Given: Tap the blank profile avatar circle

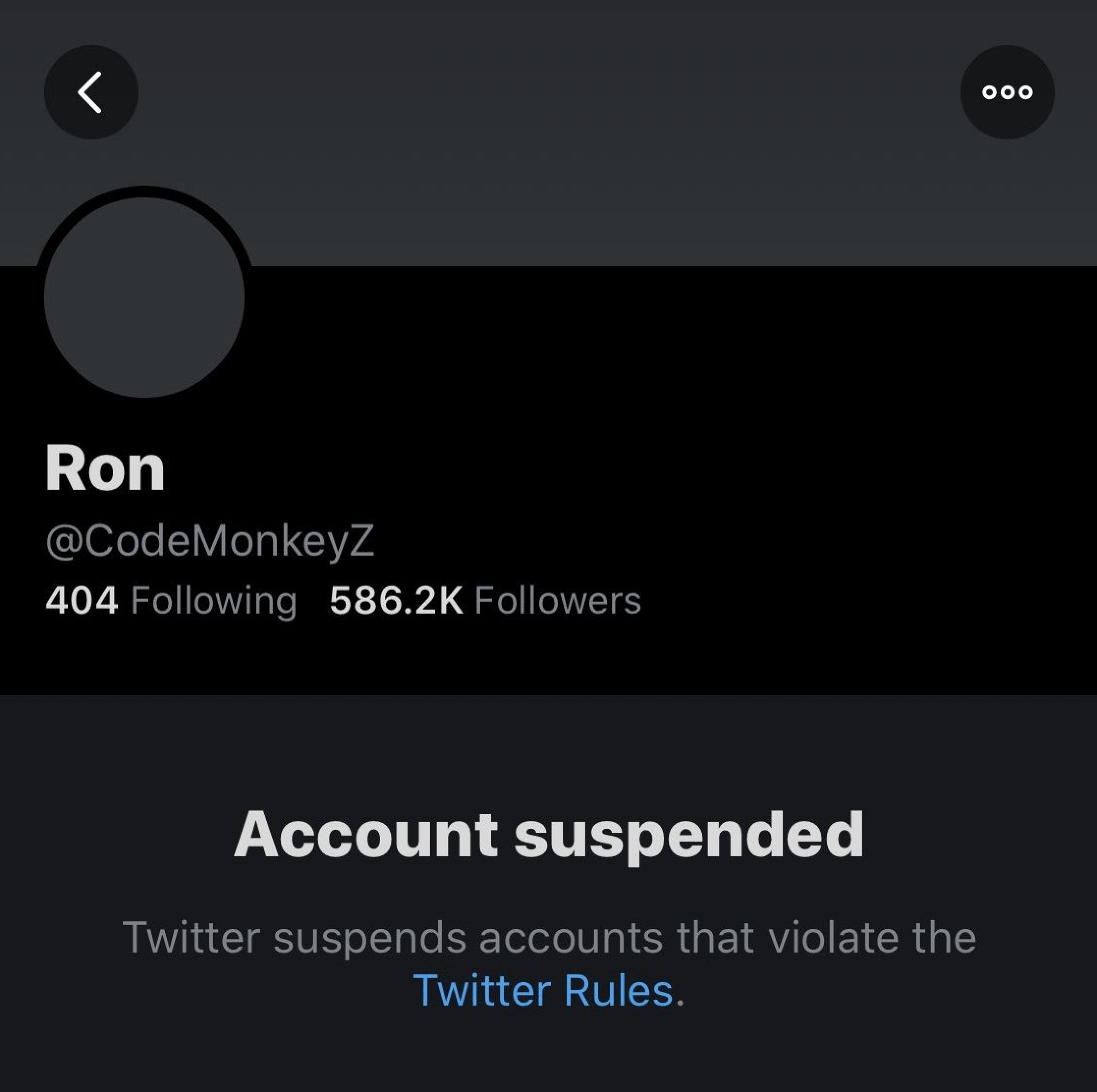Looking at the screenshot, I should 144,297.
